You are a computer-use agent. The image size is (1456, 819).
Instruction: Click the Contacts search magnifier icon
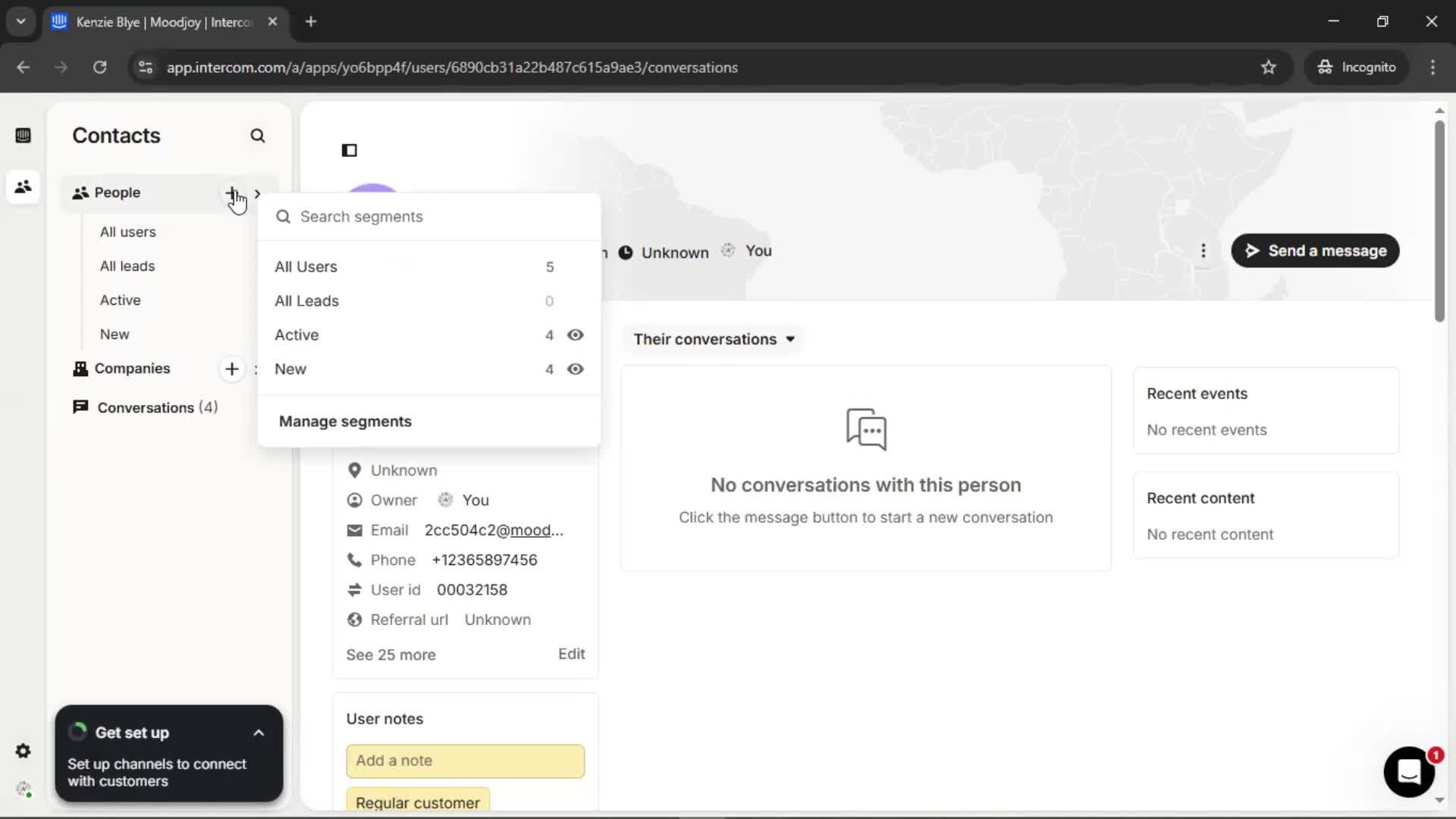[258, 136]
